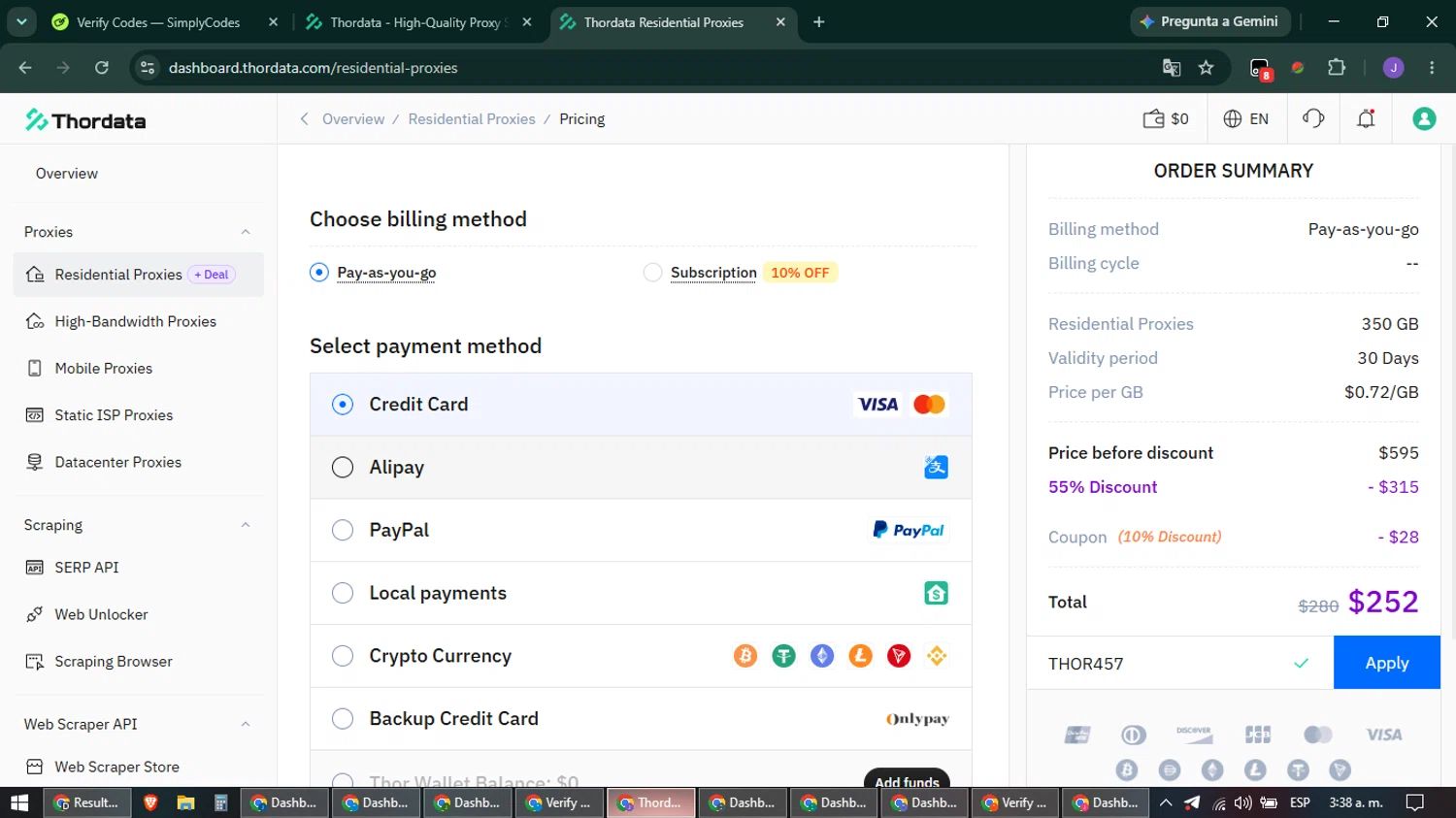The image size is (1456, 818).
Task: Open a new browser tab
Action: click(819, 22)
